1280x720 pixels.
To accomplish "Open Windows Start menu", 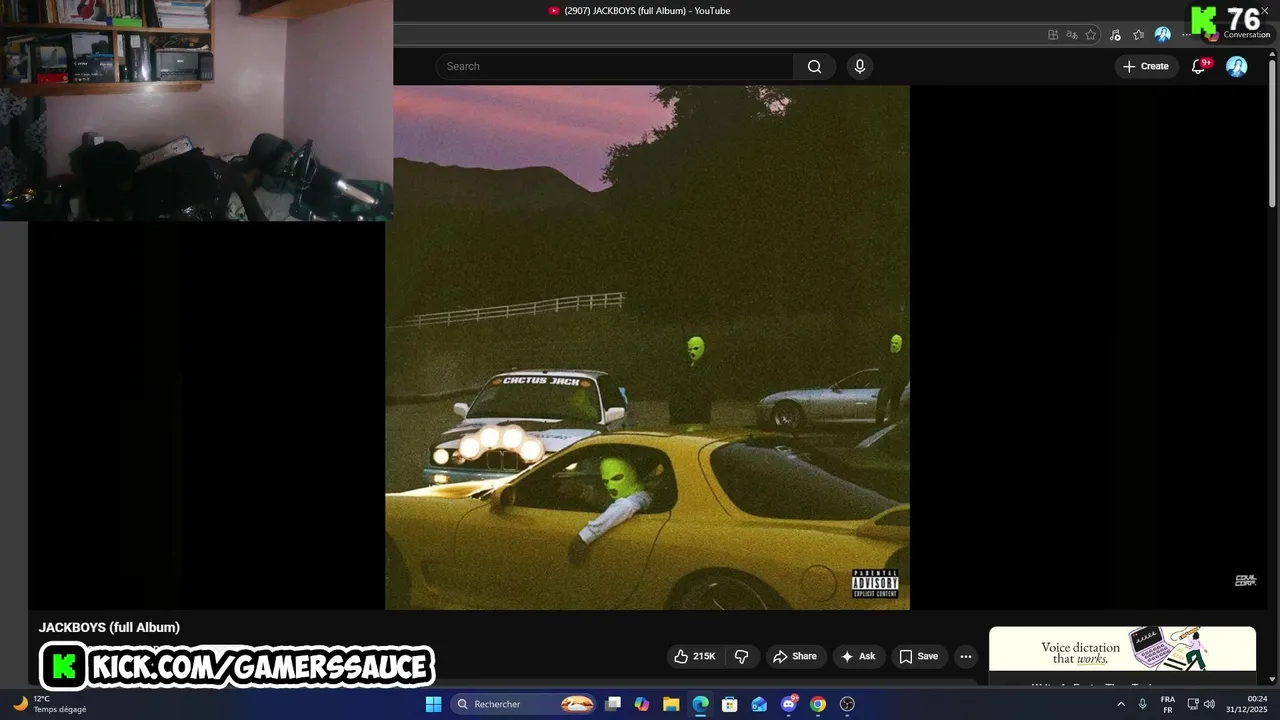I will tap(433, 704).
